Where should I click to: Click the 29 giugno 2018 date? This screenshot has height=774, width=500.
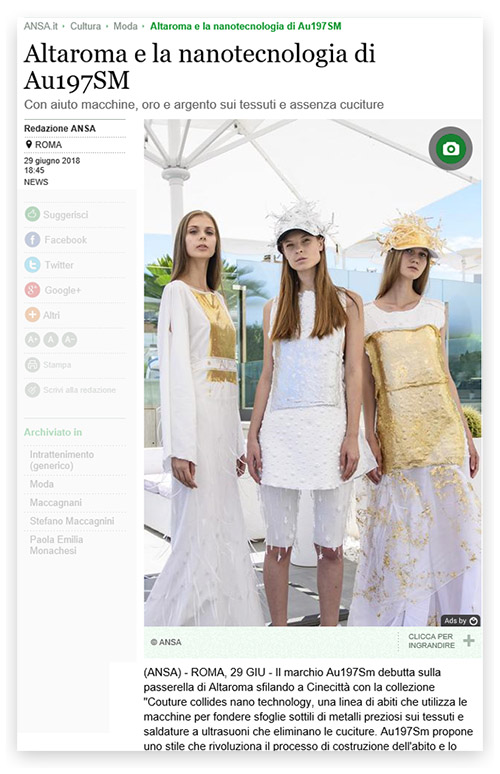pyautogui.click(x=52, y=160)
